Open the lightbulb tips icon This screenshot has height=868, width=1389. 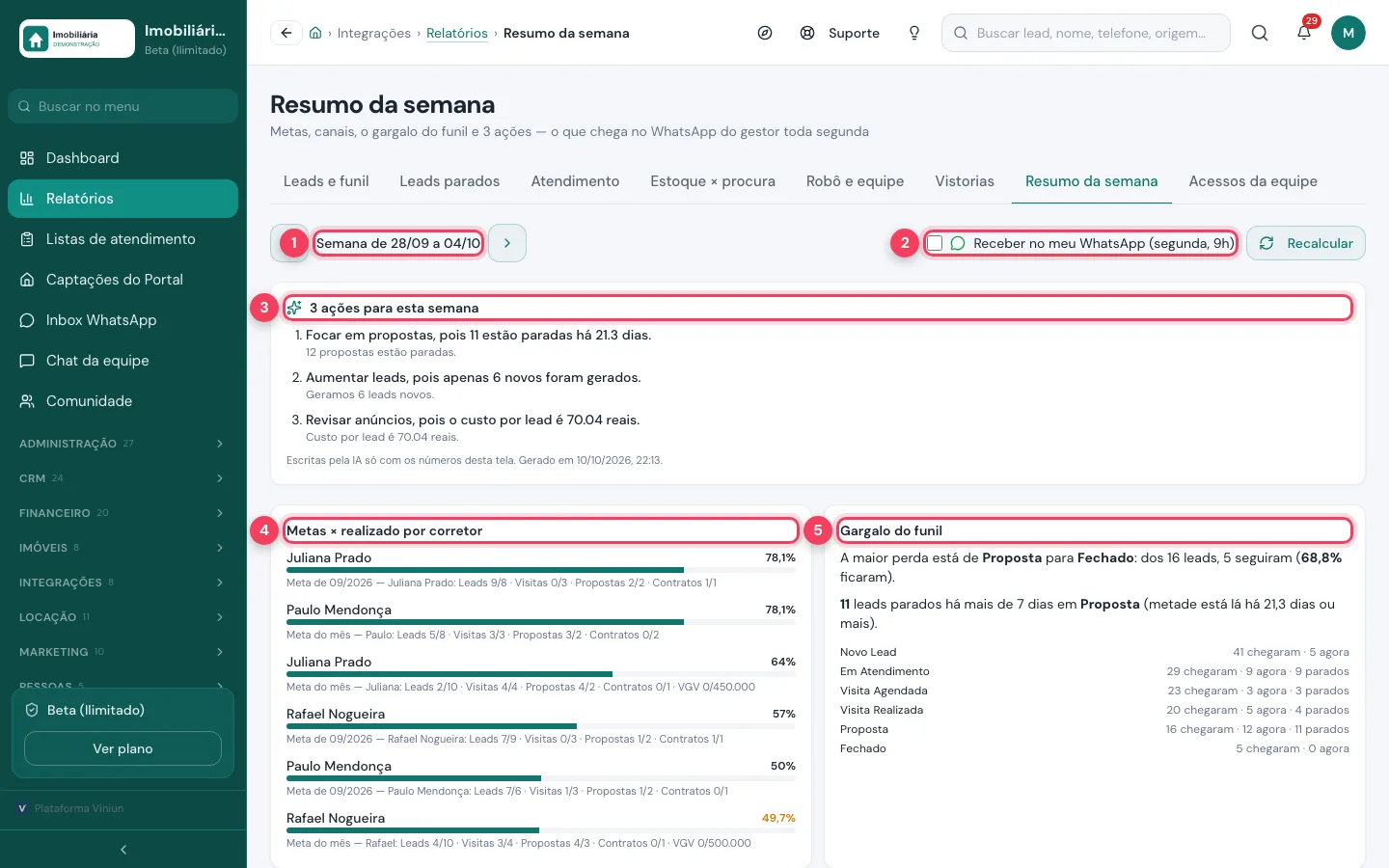tap(914, 33)
